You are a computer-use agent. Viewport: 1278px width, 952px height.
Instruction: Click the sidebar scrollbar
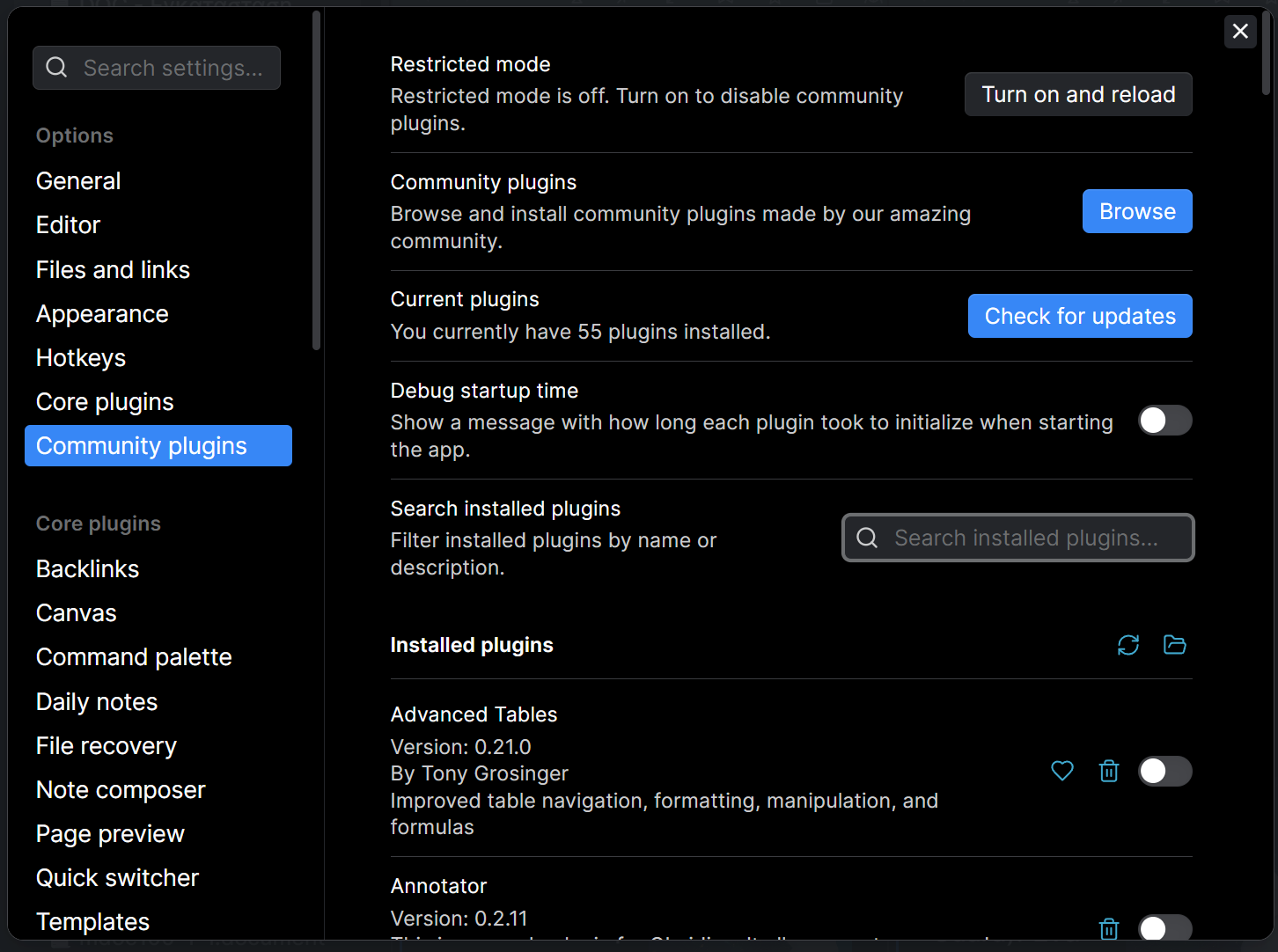(x=317, y=180)
